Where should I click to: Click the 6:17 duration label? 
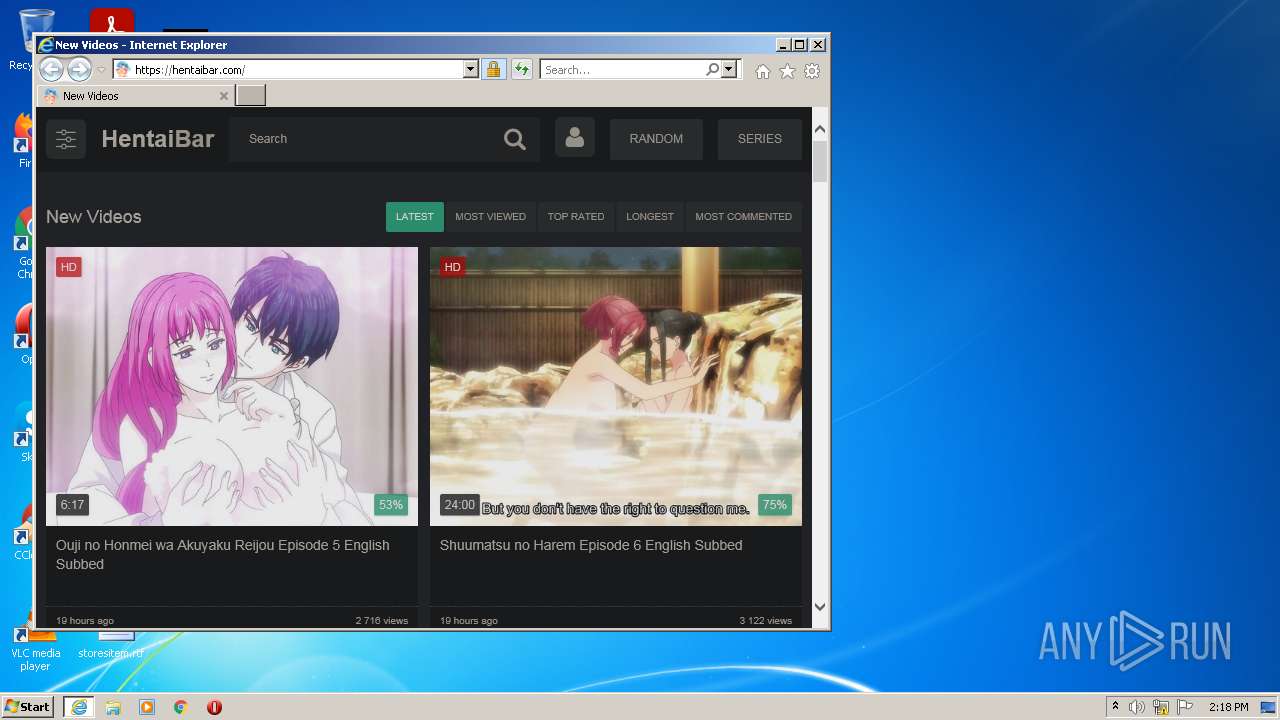click(x=72, y=505)
